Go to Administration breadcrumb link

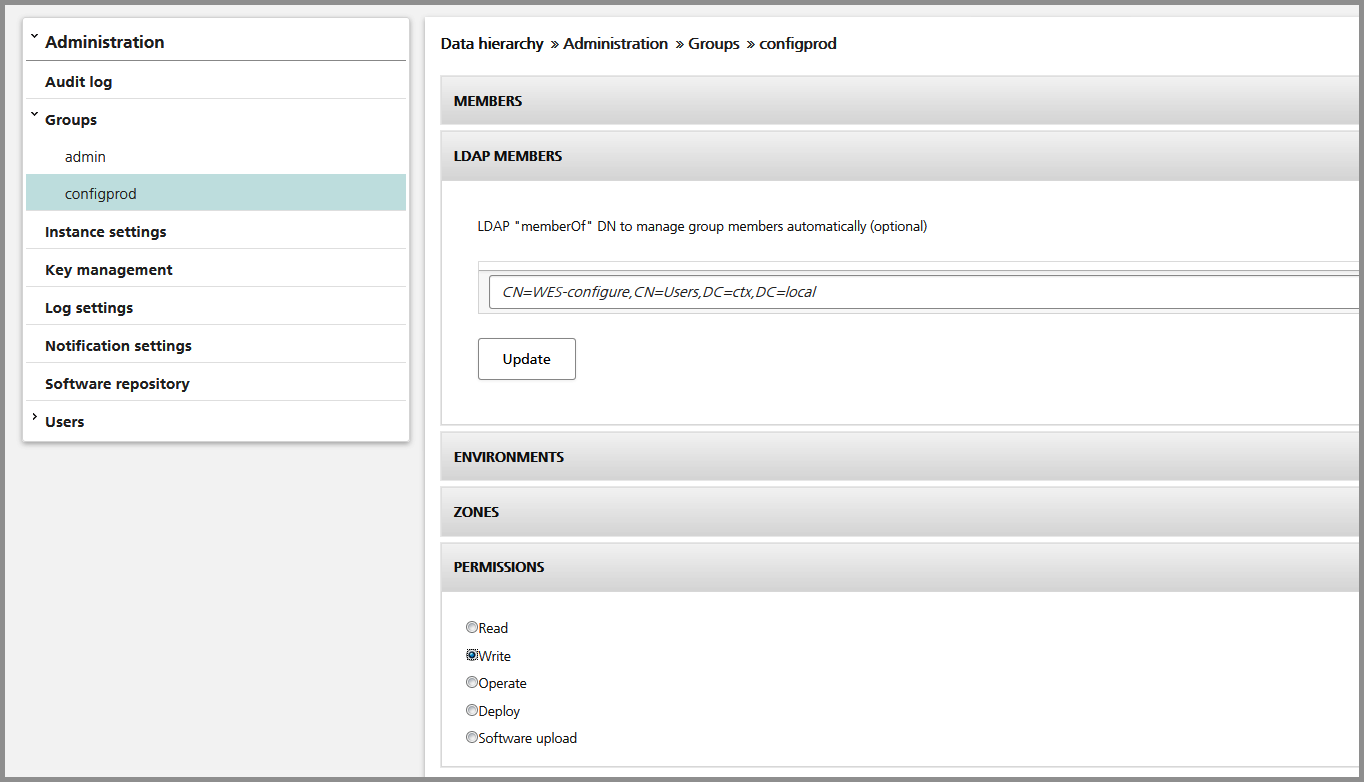[615, 44]
